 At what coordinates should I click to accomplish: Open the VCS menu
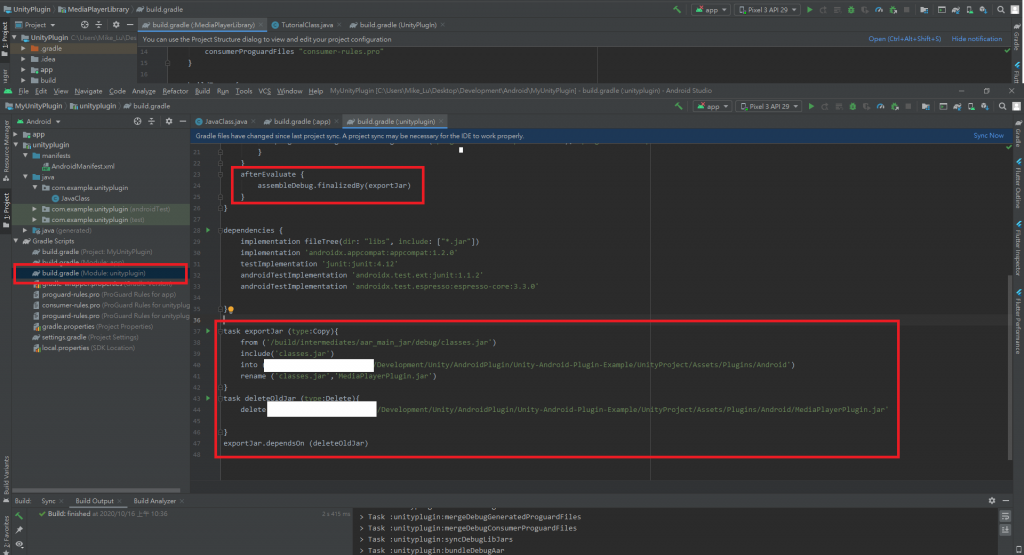(x=264, y=91)
